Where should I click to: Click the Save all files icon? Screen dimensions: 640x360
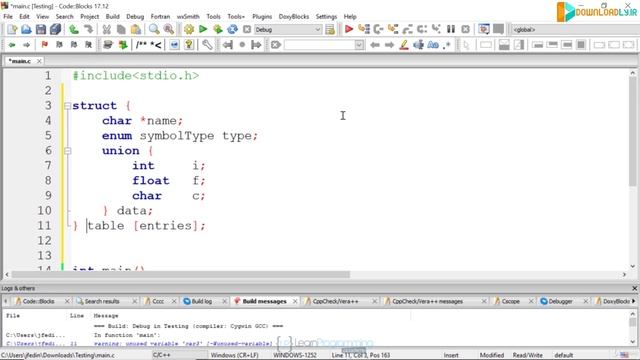click(x=55, y=29)
